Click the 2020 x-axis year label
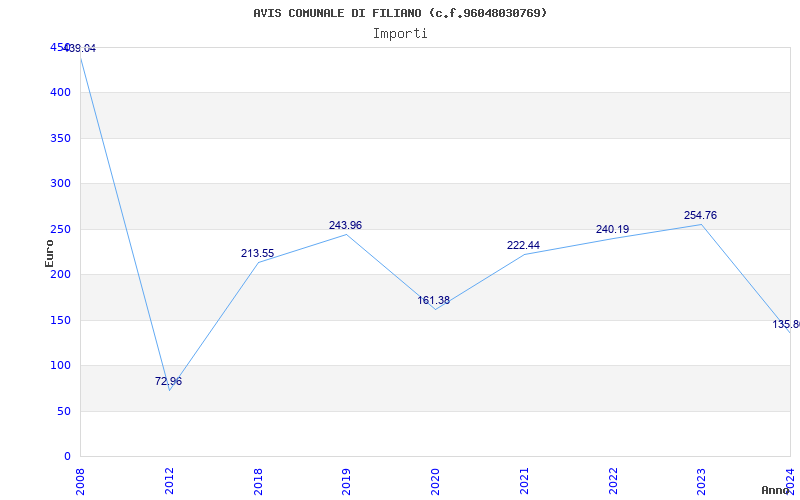The height and width of the screenshot is (500, 800). pyautogui.click(x=435, y=481)
